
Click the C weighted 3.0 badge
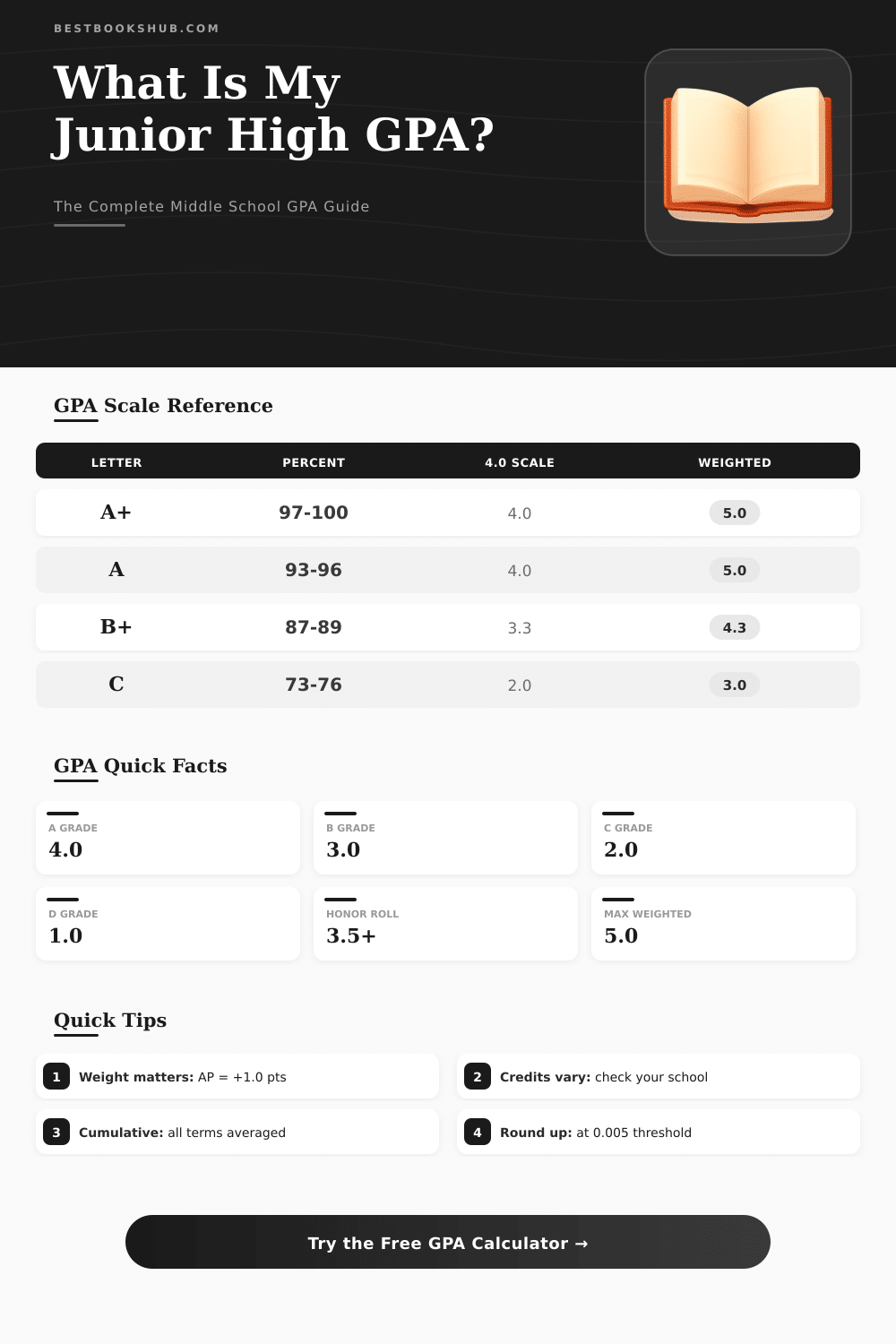(735, 685)
